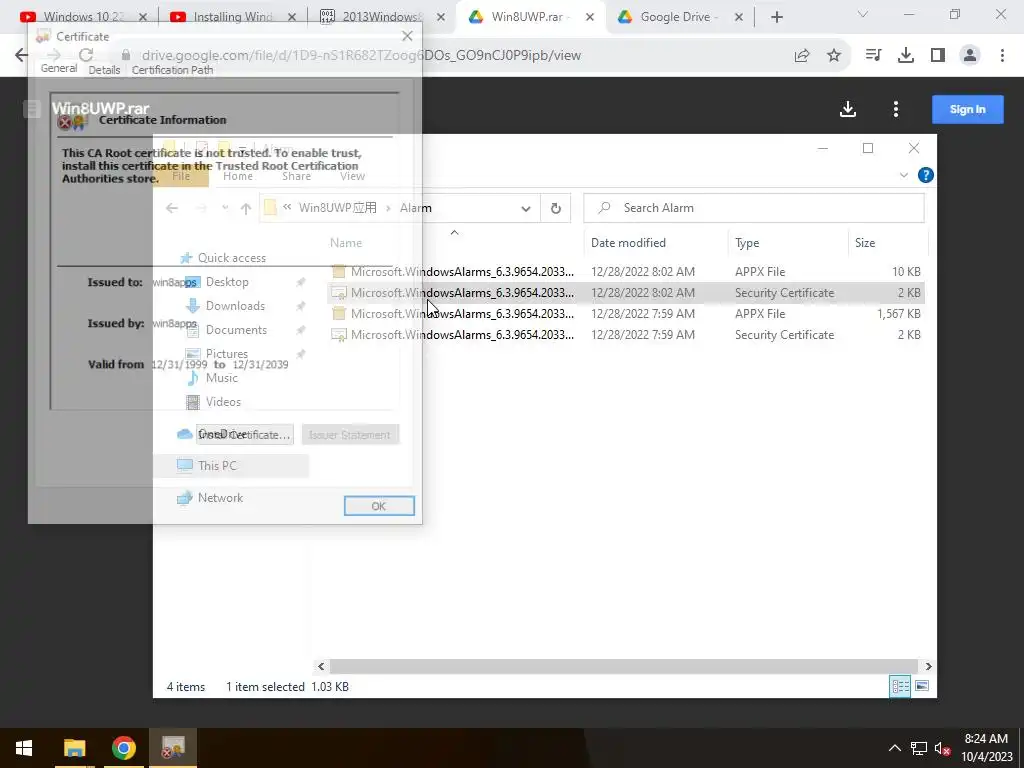Share this page icon in address bar
This screenshot has height=768, width=1024.
pyautogui.click(x=802, y=56)
